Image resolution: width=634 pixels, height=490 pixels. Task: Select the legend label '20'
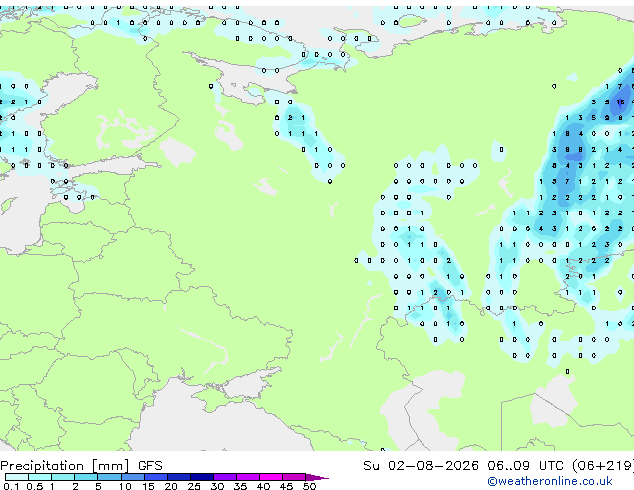(171, 486)
